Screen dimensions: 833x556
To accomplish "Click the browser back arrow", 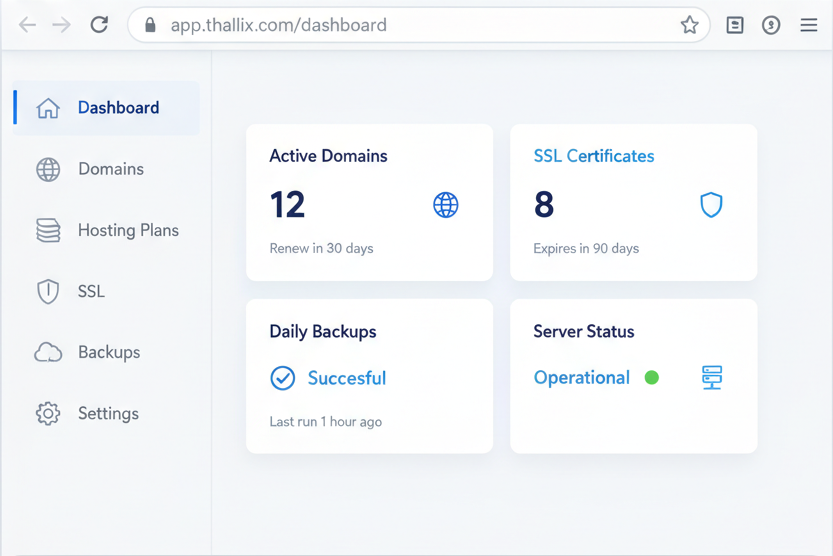I will pyautogui.click(x=27, y=24).
